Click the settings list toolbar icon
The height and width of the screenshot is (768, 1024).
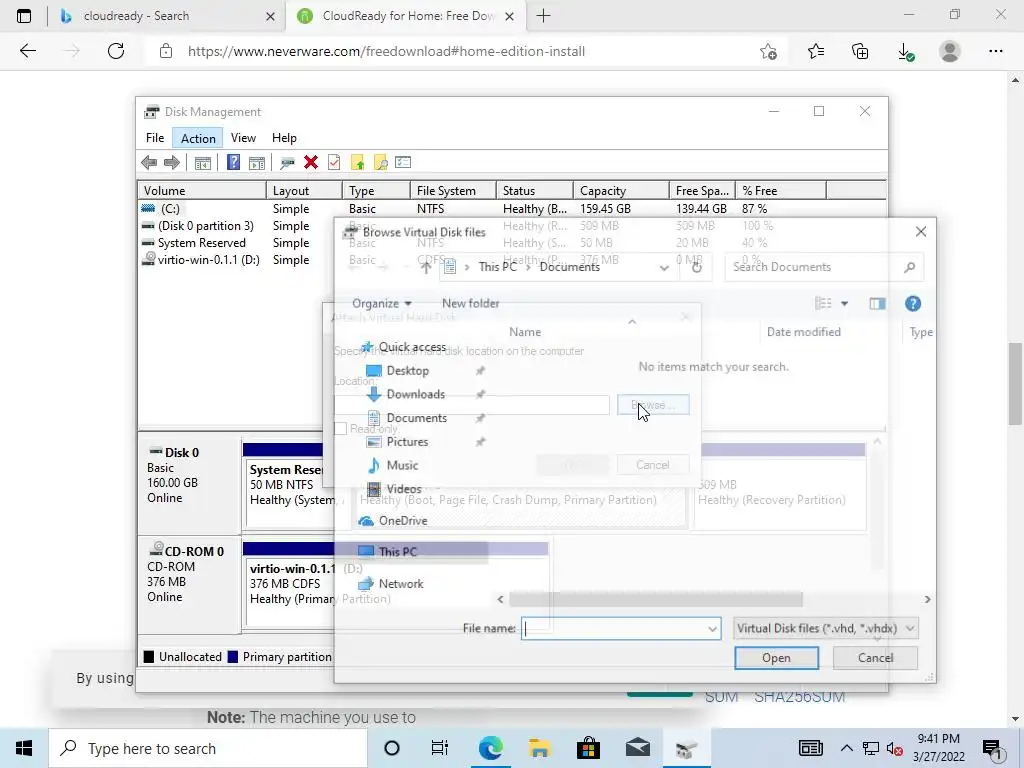point(403,162)
